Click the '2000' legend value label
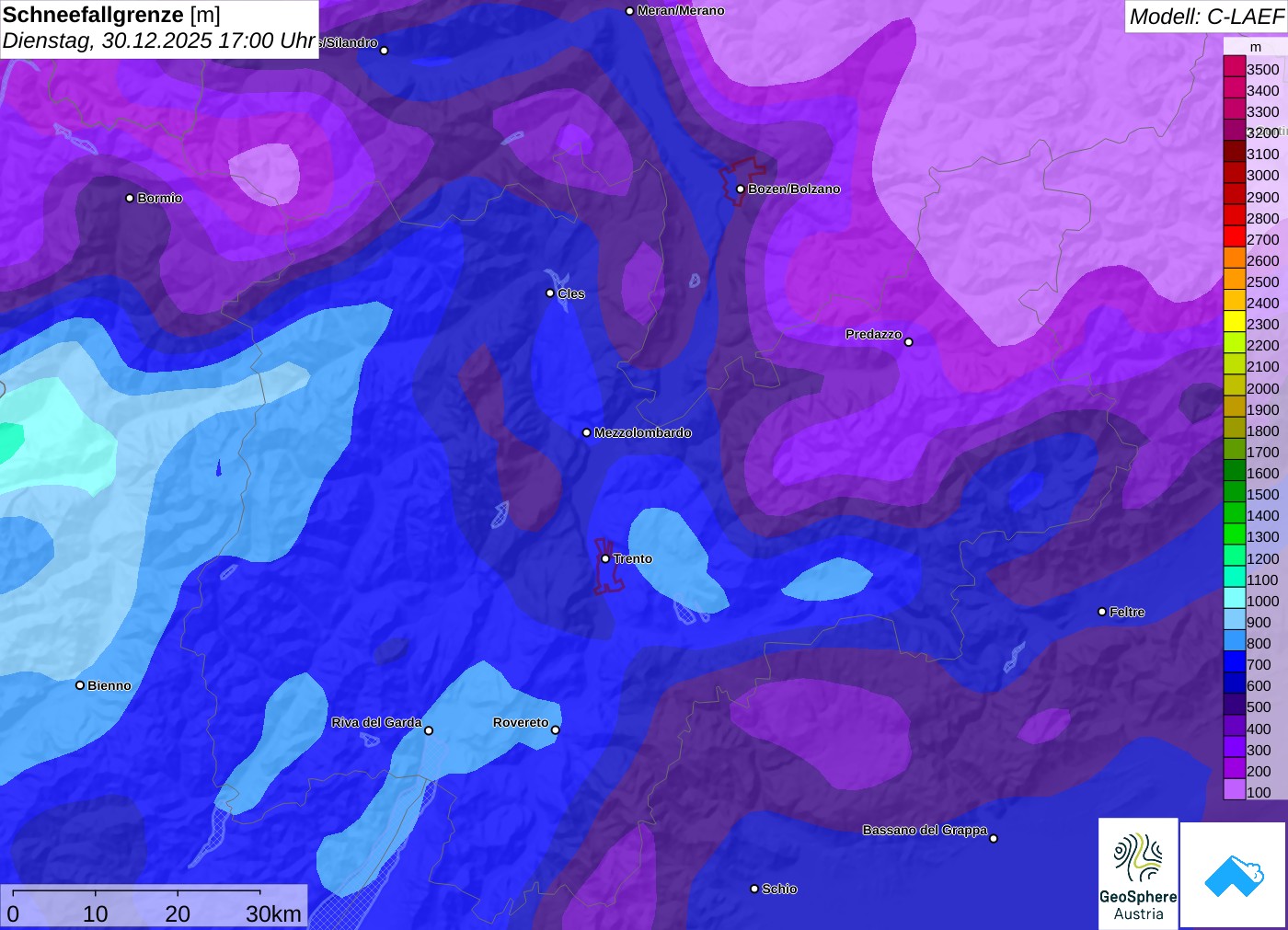 [1263, 388]
